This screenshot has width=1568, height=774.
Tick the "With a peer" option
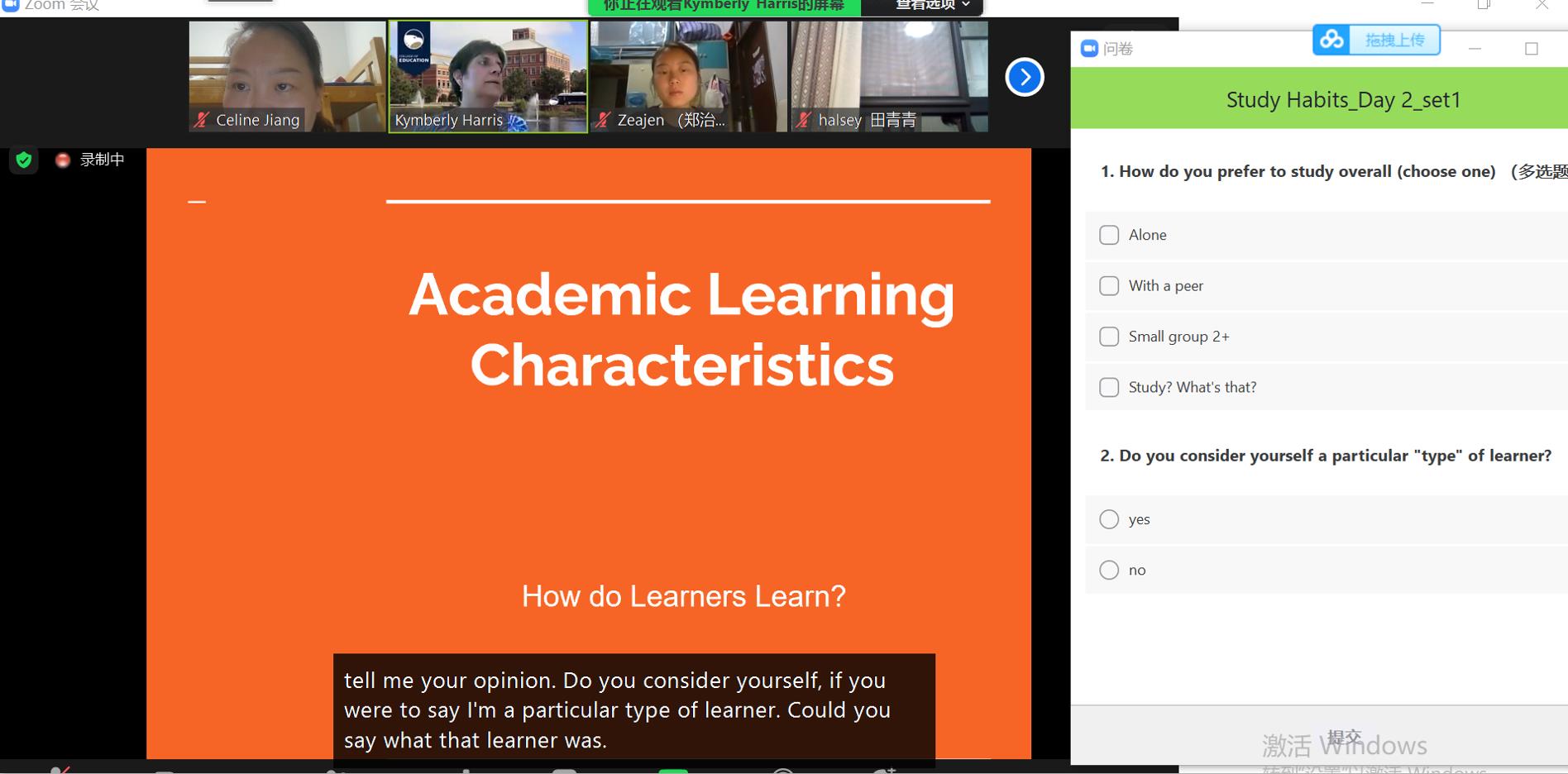[x=1109, y=286]
